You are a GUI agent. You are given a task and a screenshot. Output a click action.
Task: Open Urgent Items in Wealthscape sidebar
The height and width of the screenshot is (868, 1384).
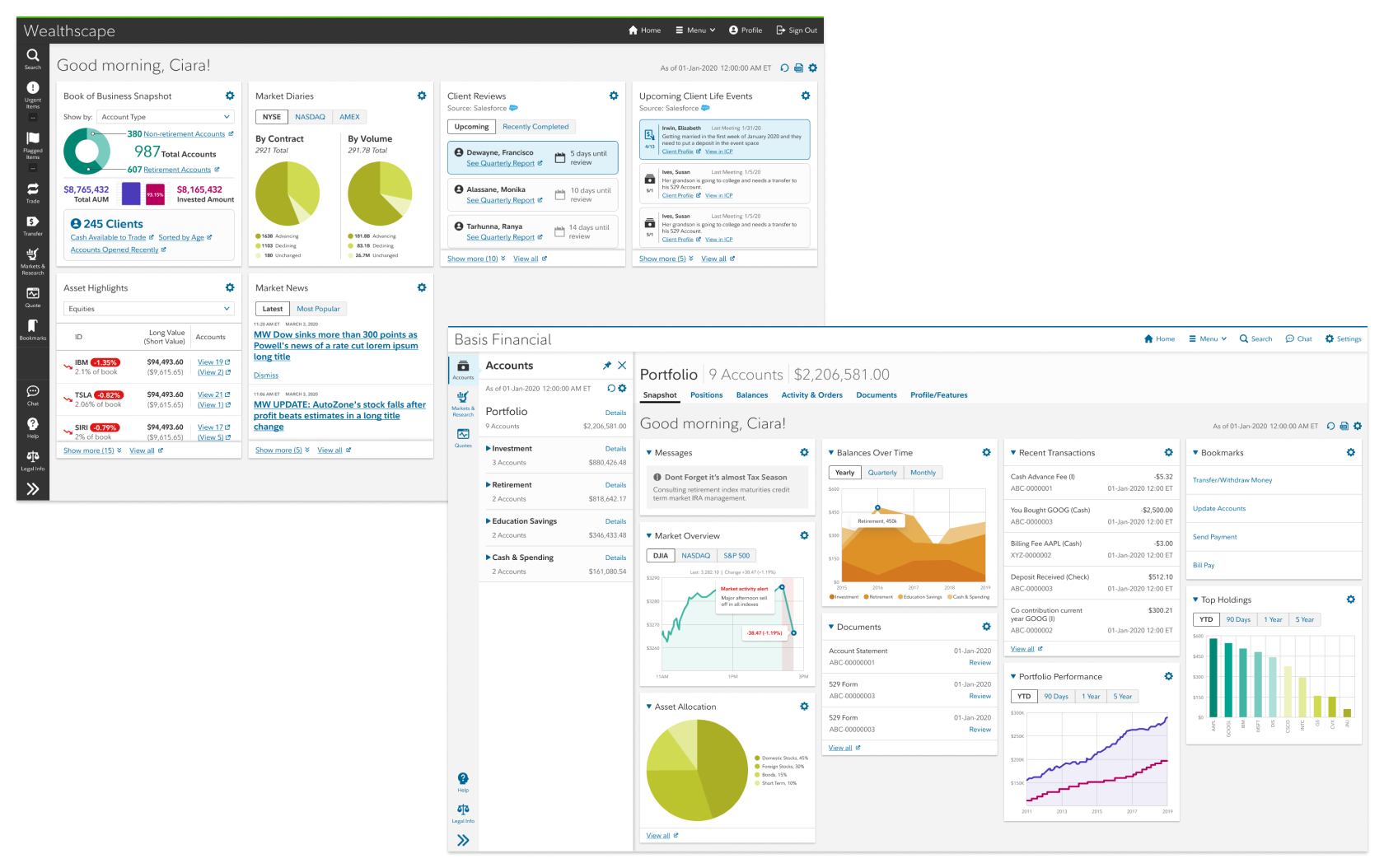tap(33, 96)
